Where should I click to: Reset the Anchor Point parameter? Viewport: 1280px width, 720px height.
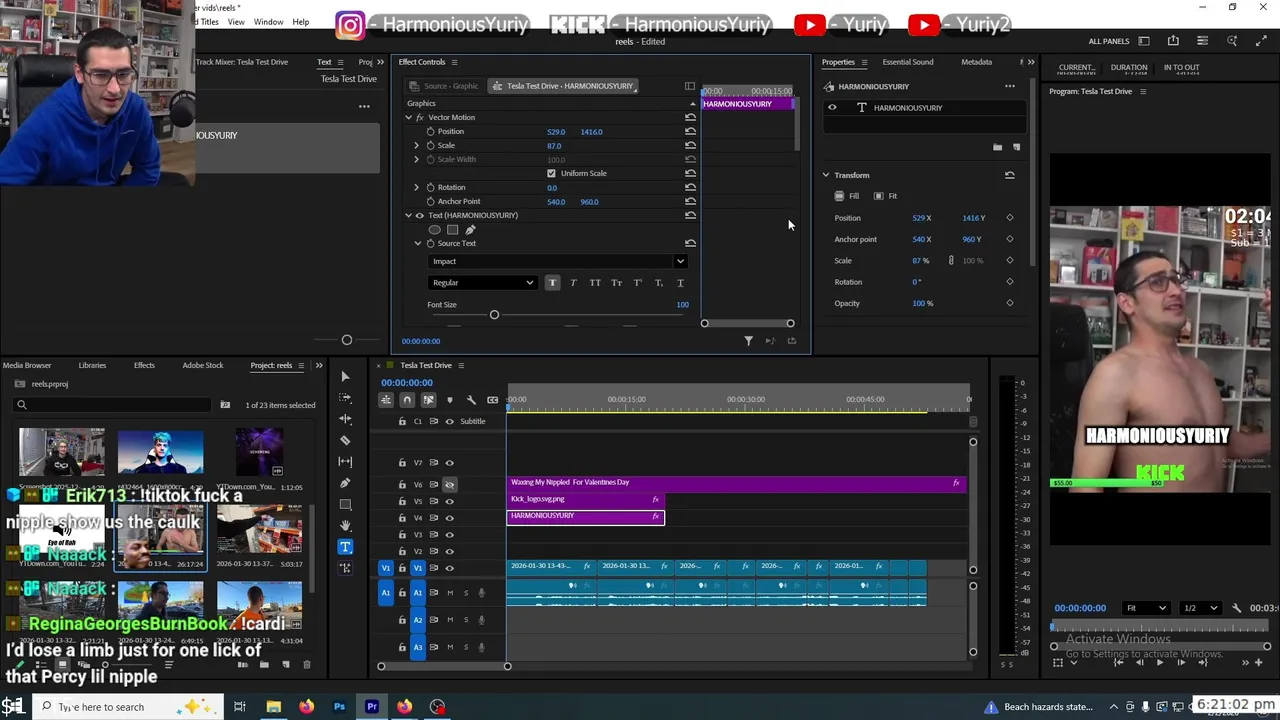690,201
